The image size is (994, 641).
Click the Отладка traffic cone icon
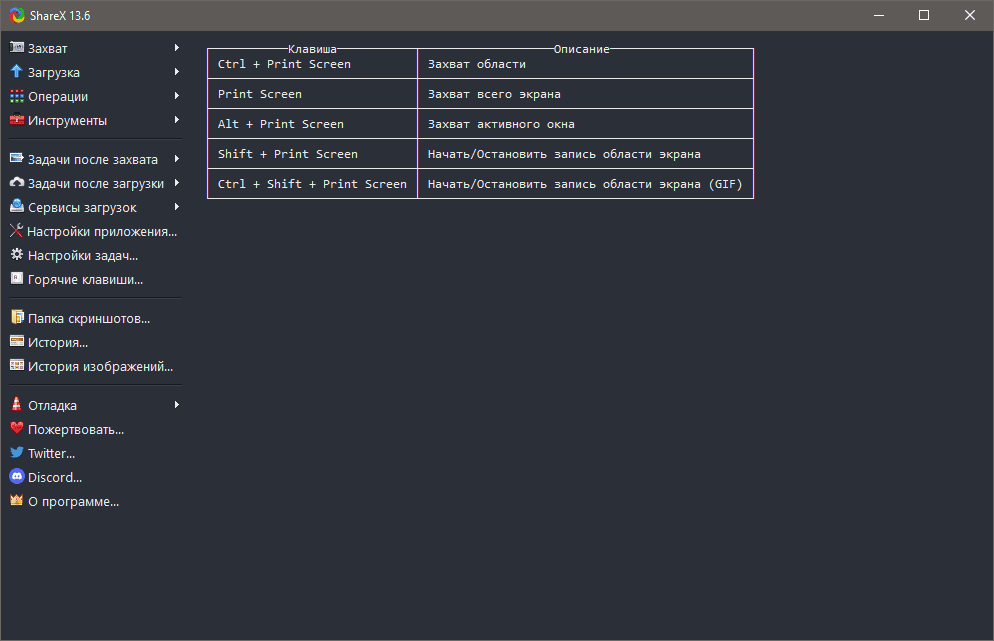point(17,405)
